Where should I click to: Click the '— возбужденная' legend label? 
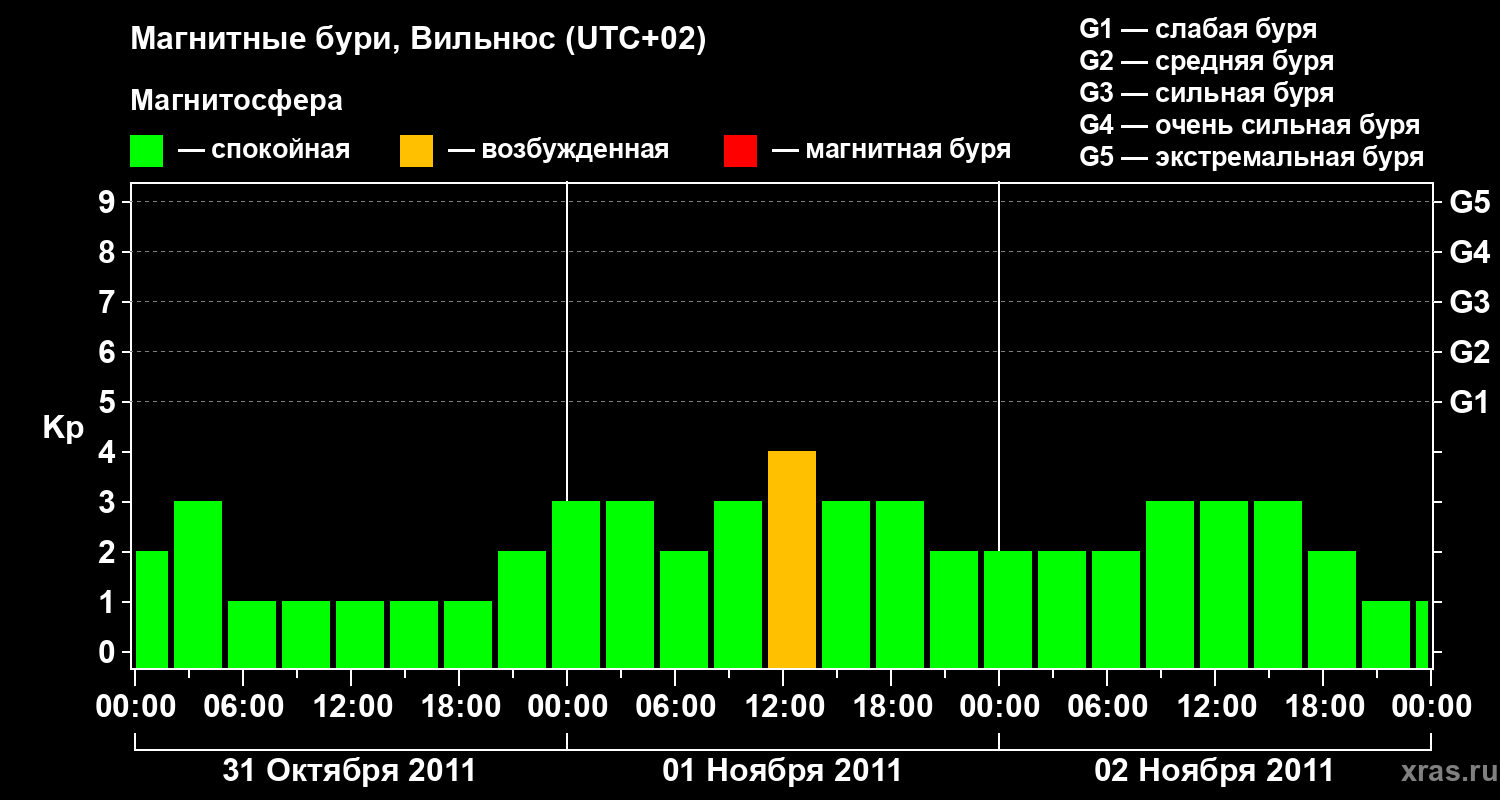[x=558, y=150]
